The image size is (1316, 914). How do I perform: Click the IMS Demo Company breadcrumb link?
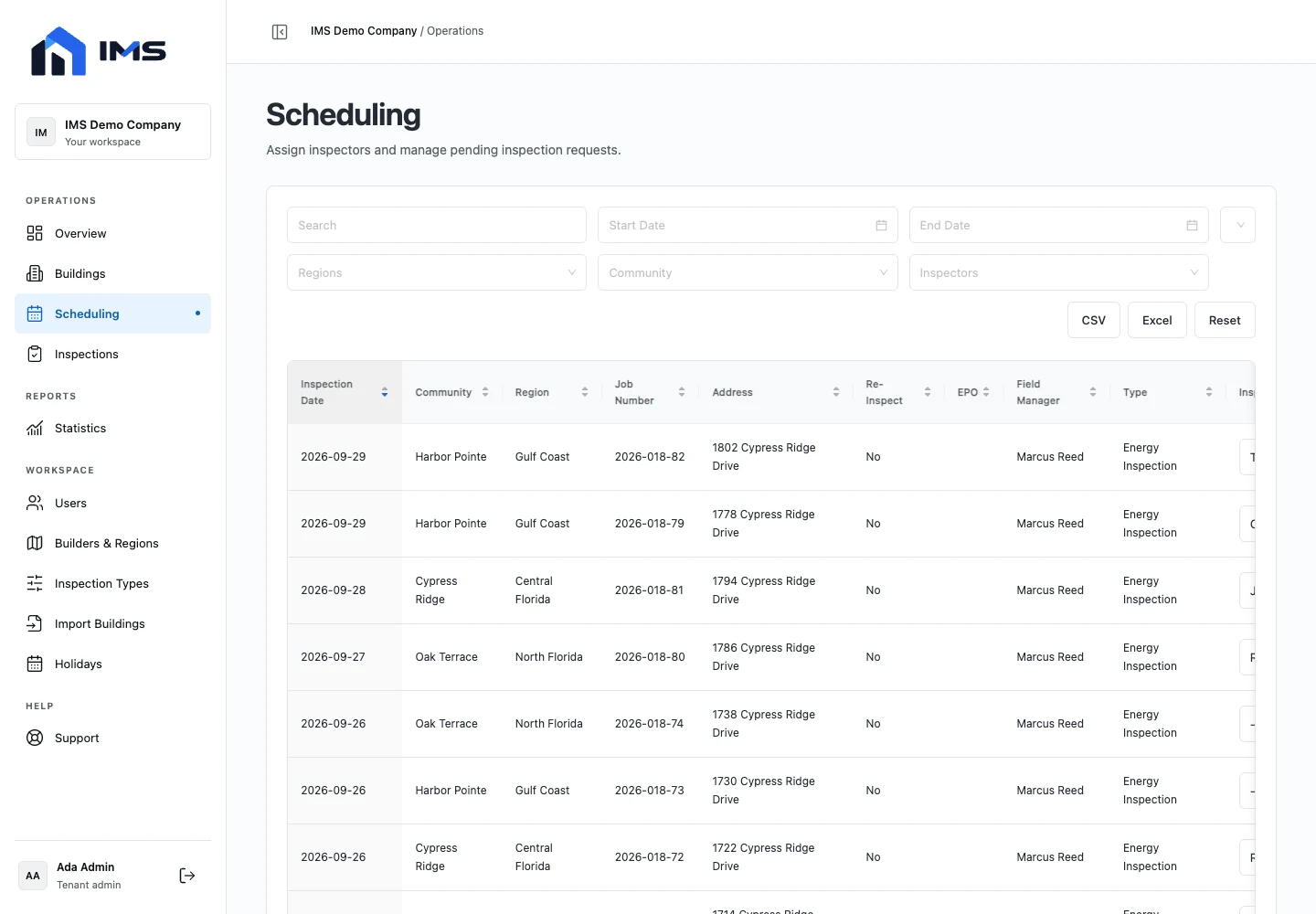pos(364,31)
